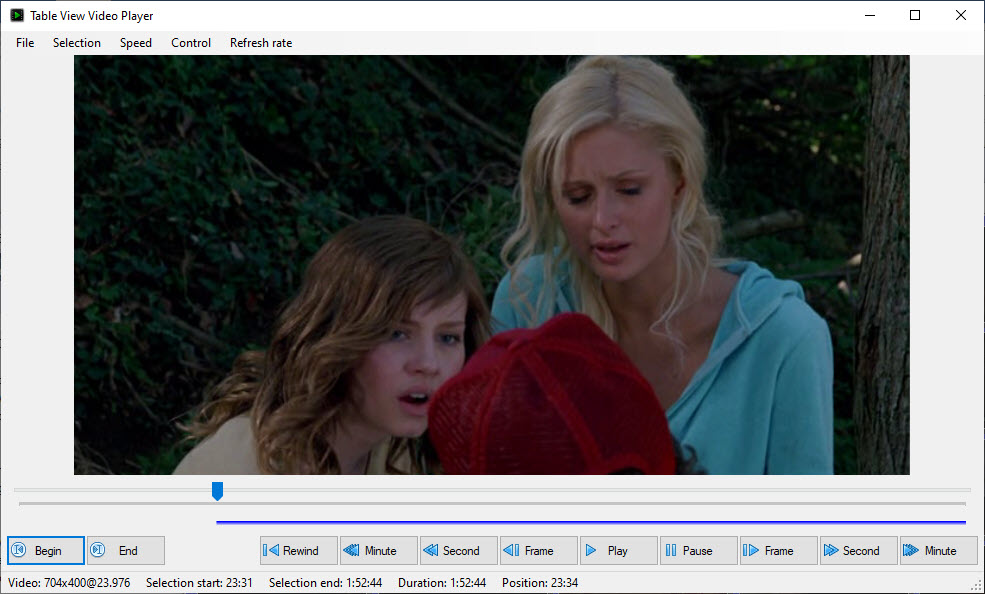Click 'Duration: 1:52:44' status text
This screenshot has width=985, height=594.
(x=442, y=583)
